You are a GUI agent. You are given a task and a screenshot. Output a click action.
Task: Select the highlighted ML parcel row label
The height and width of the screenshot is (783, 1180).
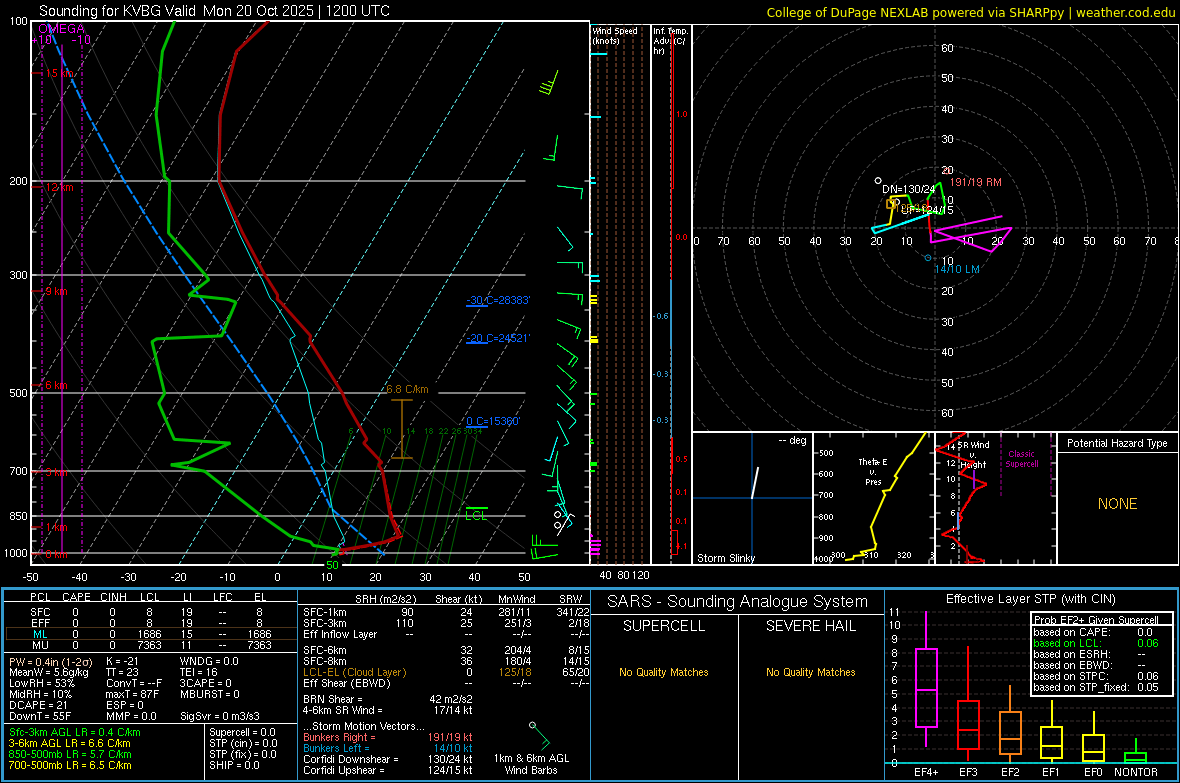point(40,634)
